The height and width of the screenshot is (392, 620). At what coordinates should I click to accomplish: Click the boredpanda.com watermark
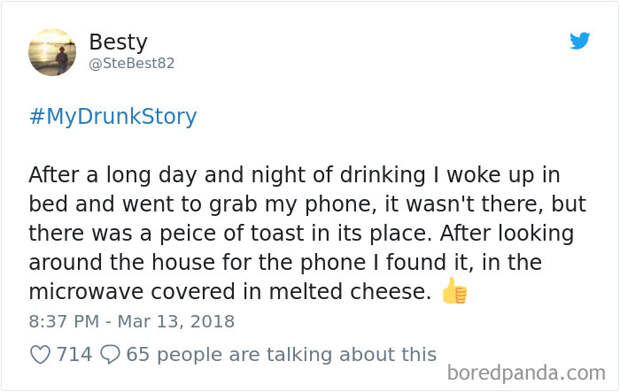click(x=526, y=373)
